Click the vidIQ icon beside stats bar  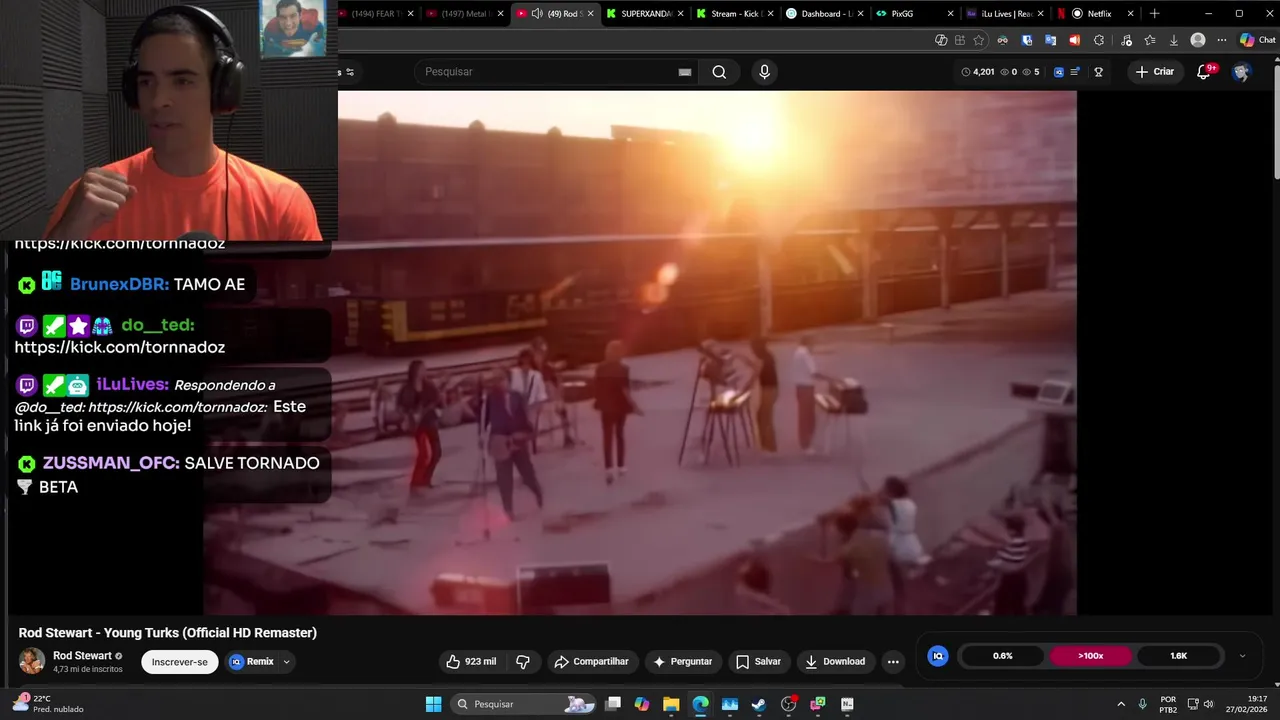point(937,656)
